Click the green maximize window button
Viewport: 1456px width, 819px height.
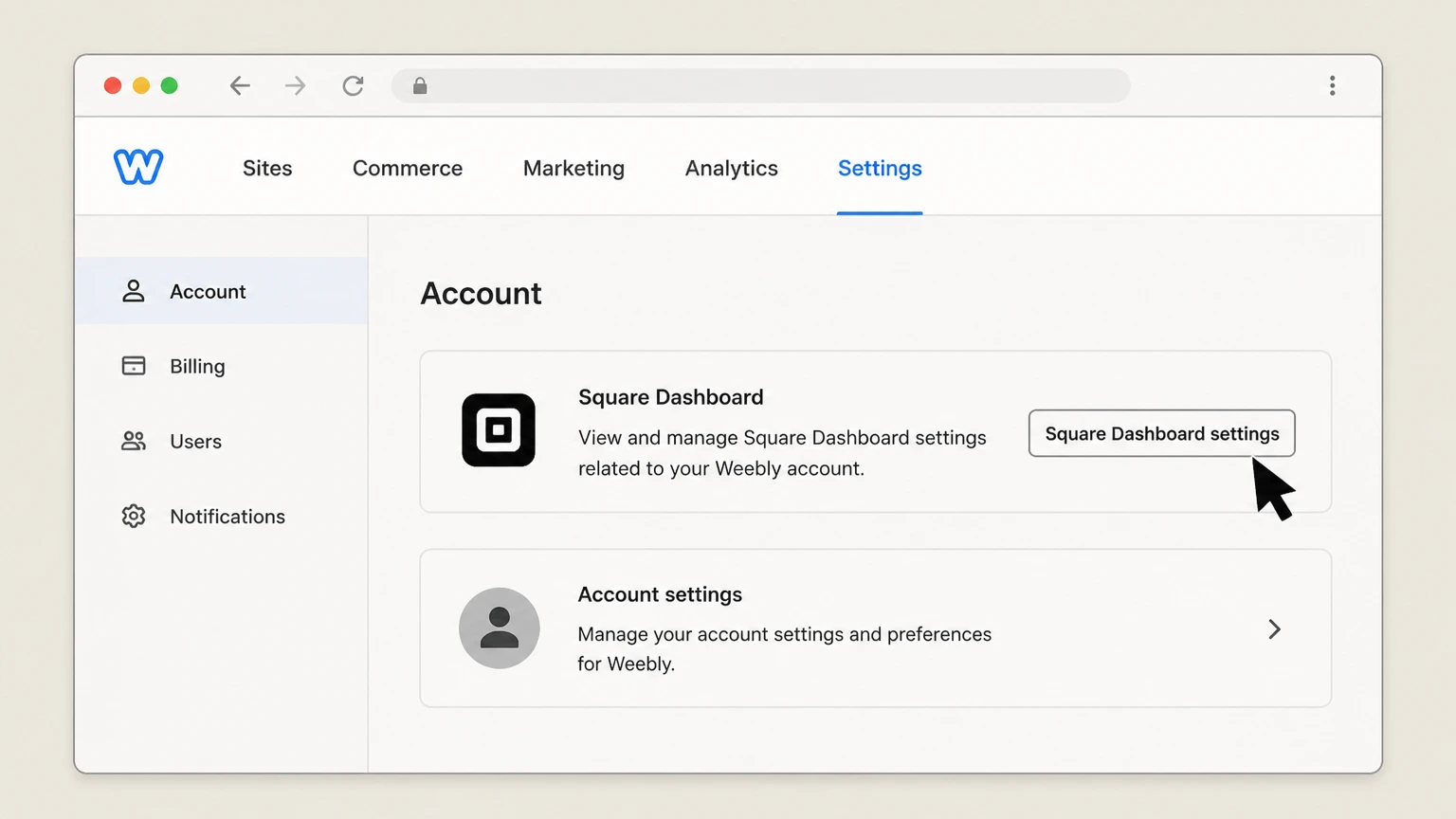(x=170, y=86)
